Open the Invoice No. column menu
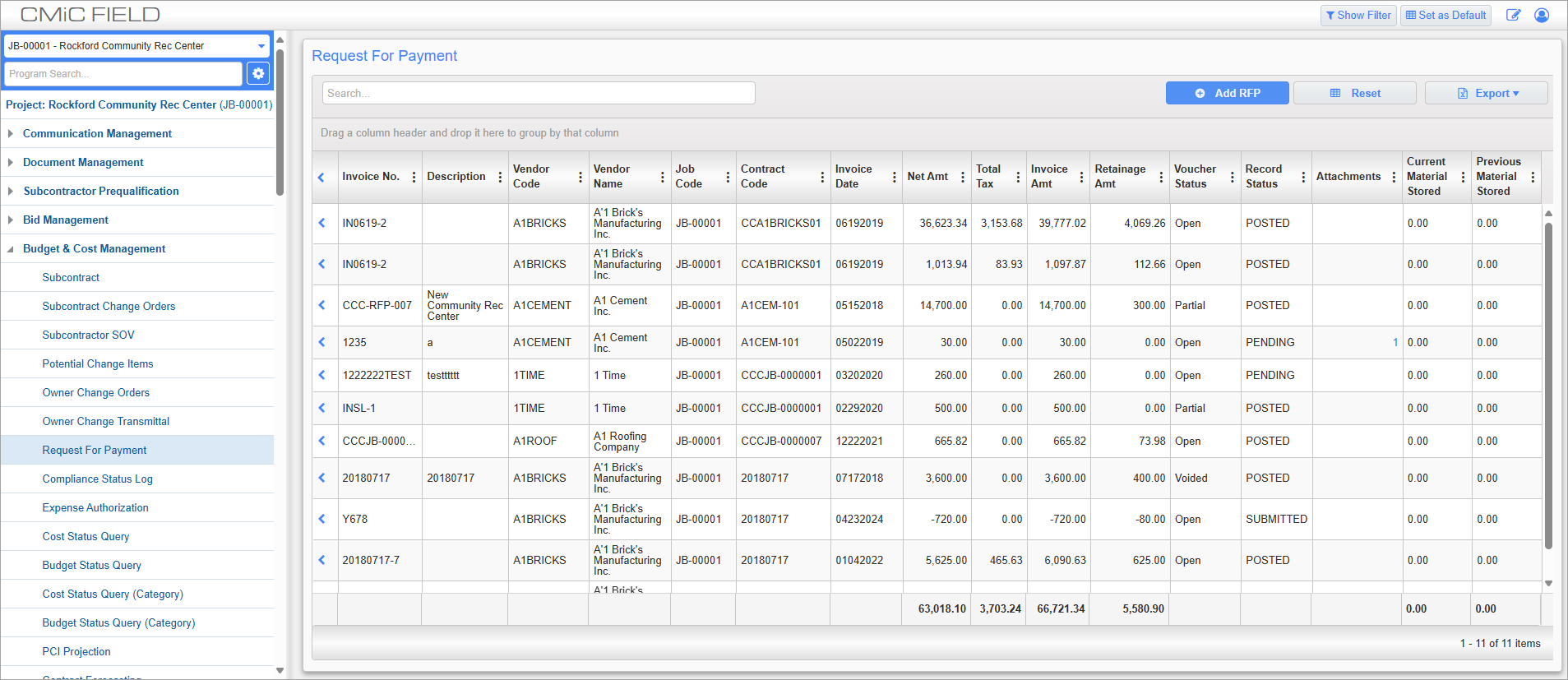The width and height of the screenshot is (1568, 680). pyautogui.click(x=414, y=177)
